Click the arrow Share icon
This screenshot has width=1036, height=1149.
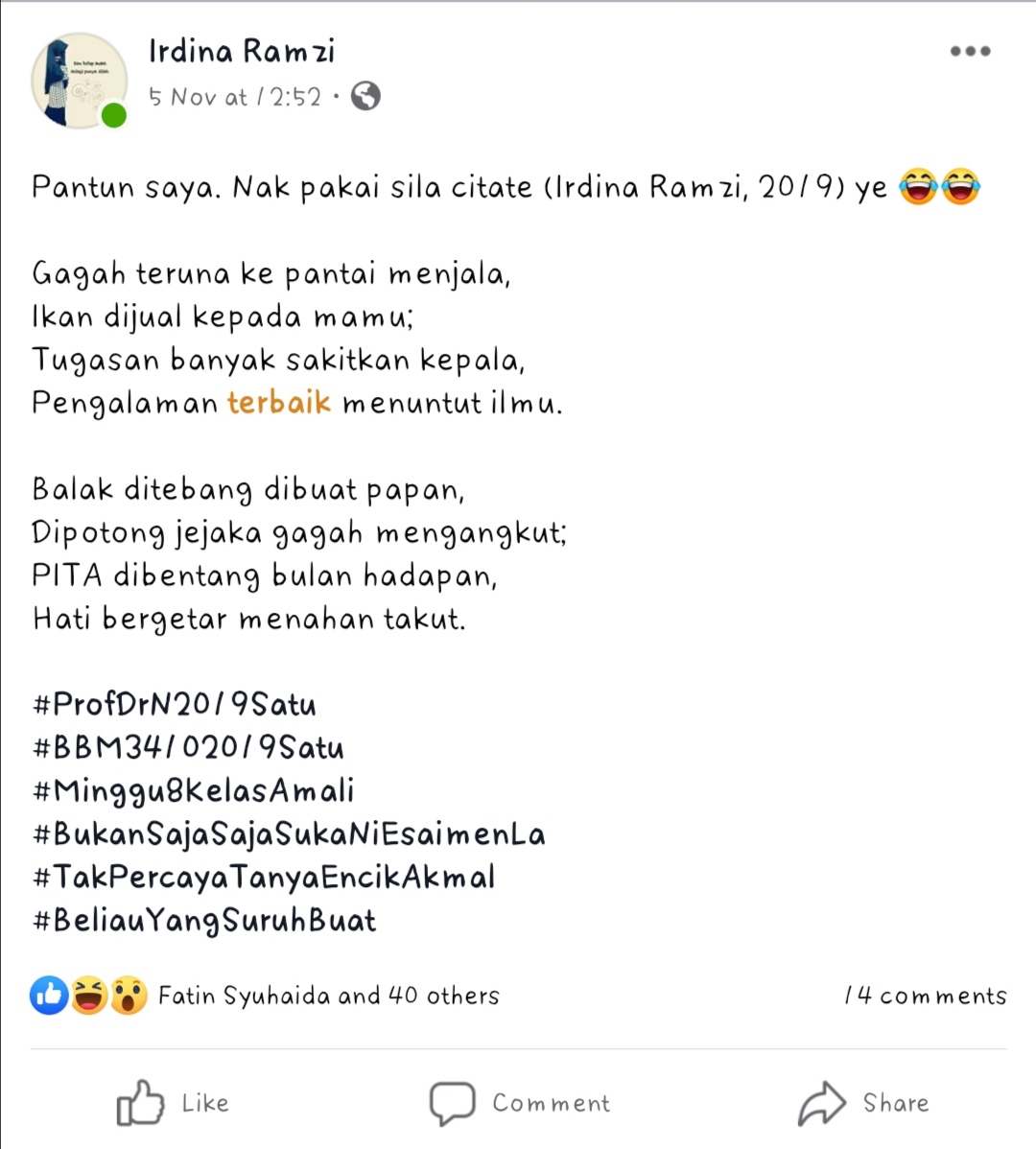[822, 1103]
